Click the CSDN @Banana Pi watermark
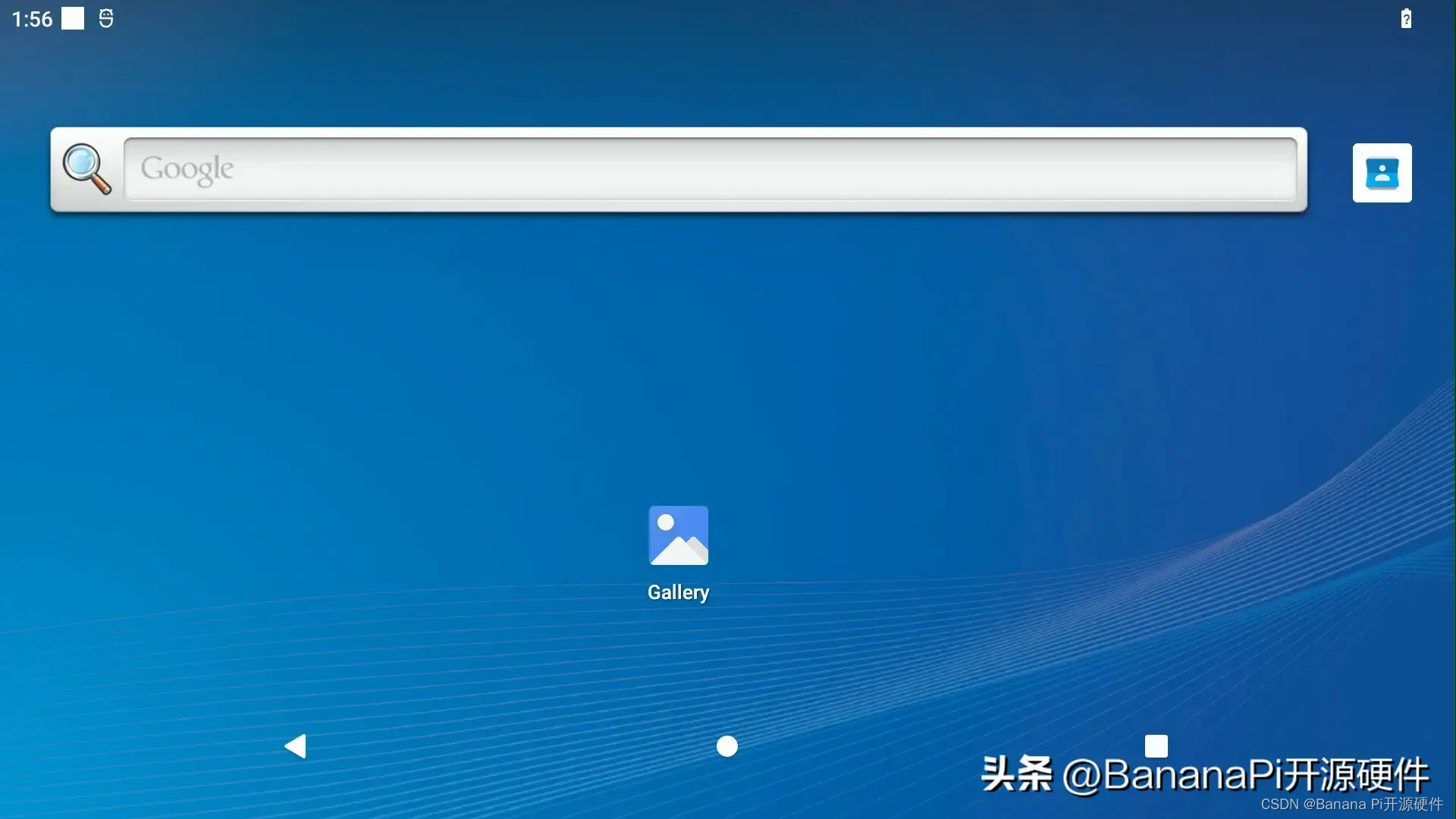 [1351, 805]
